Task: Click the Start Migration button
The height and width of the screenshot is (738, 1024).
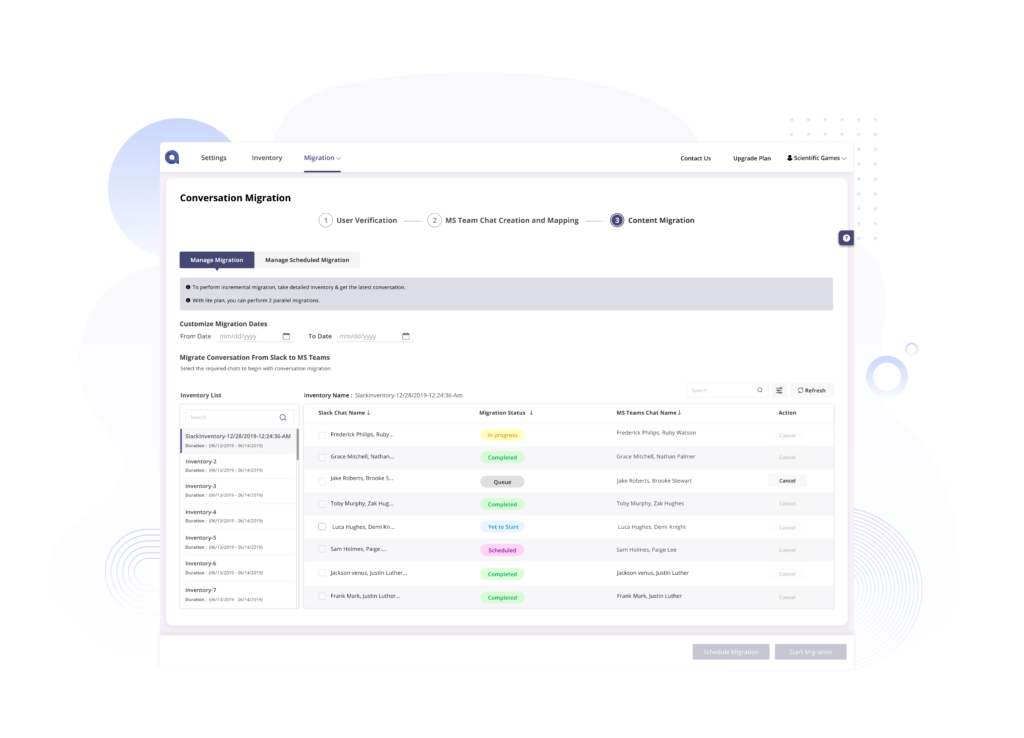Action: tap(810, 651)
